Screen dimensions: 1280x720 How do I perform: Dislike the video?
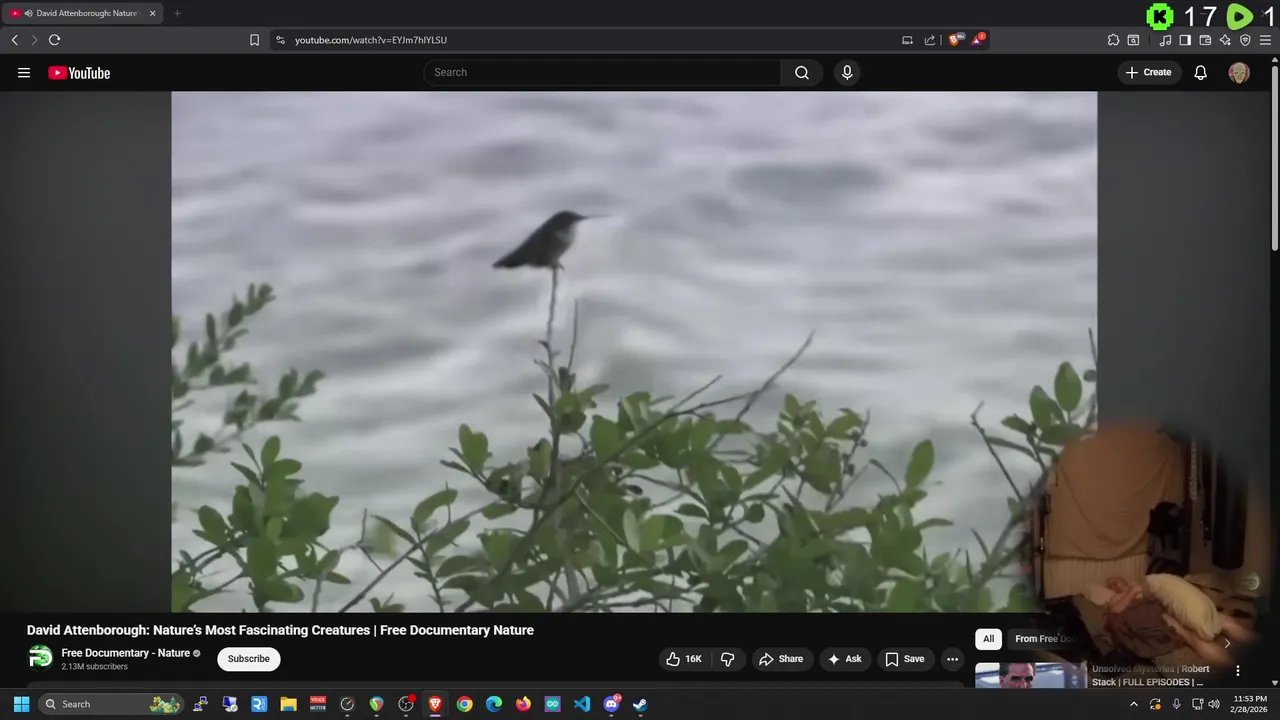click(727, 659)
